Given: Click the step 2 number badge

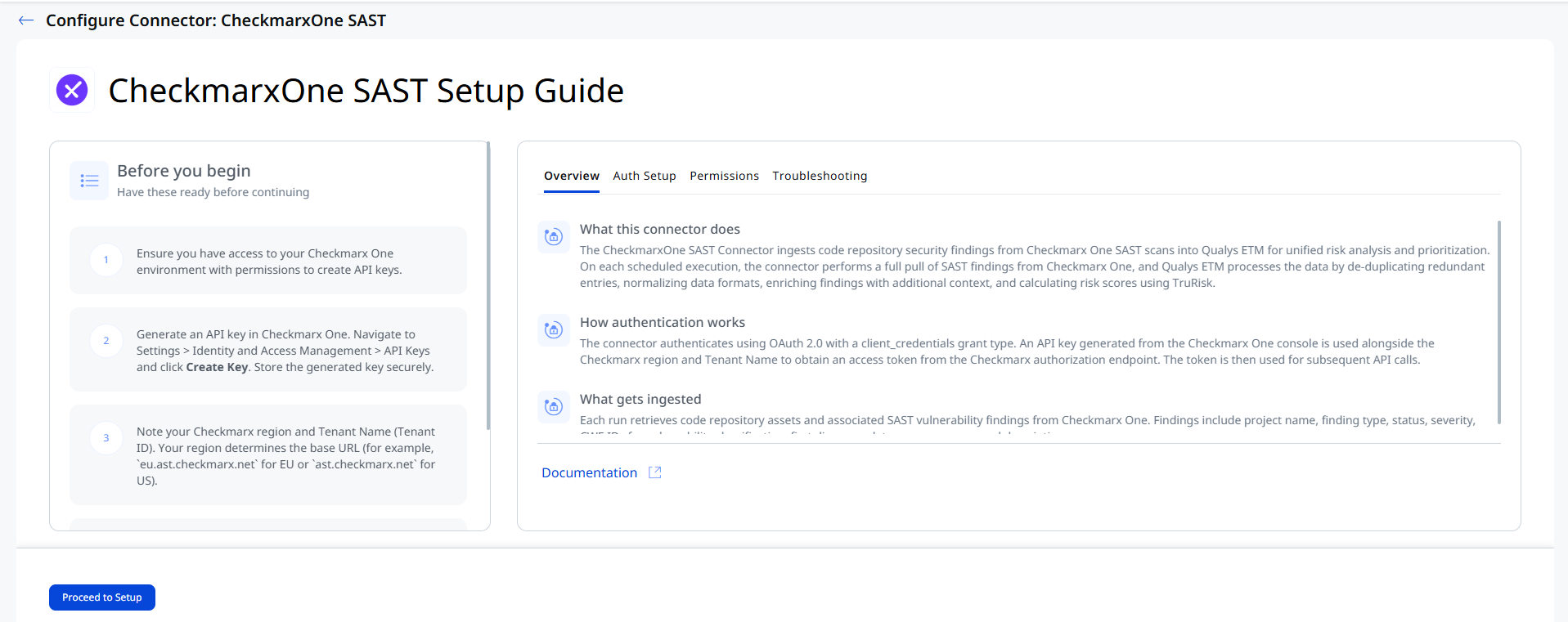Looking at the screenshot, I should point(106,341).
